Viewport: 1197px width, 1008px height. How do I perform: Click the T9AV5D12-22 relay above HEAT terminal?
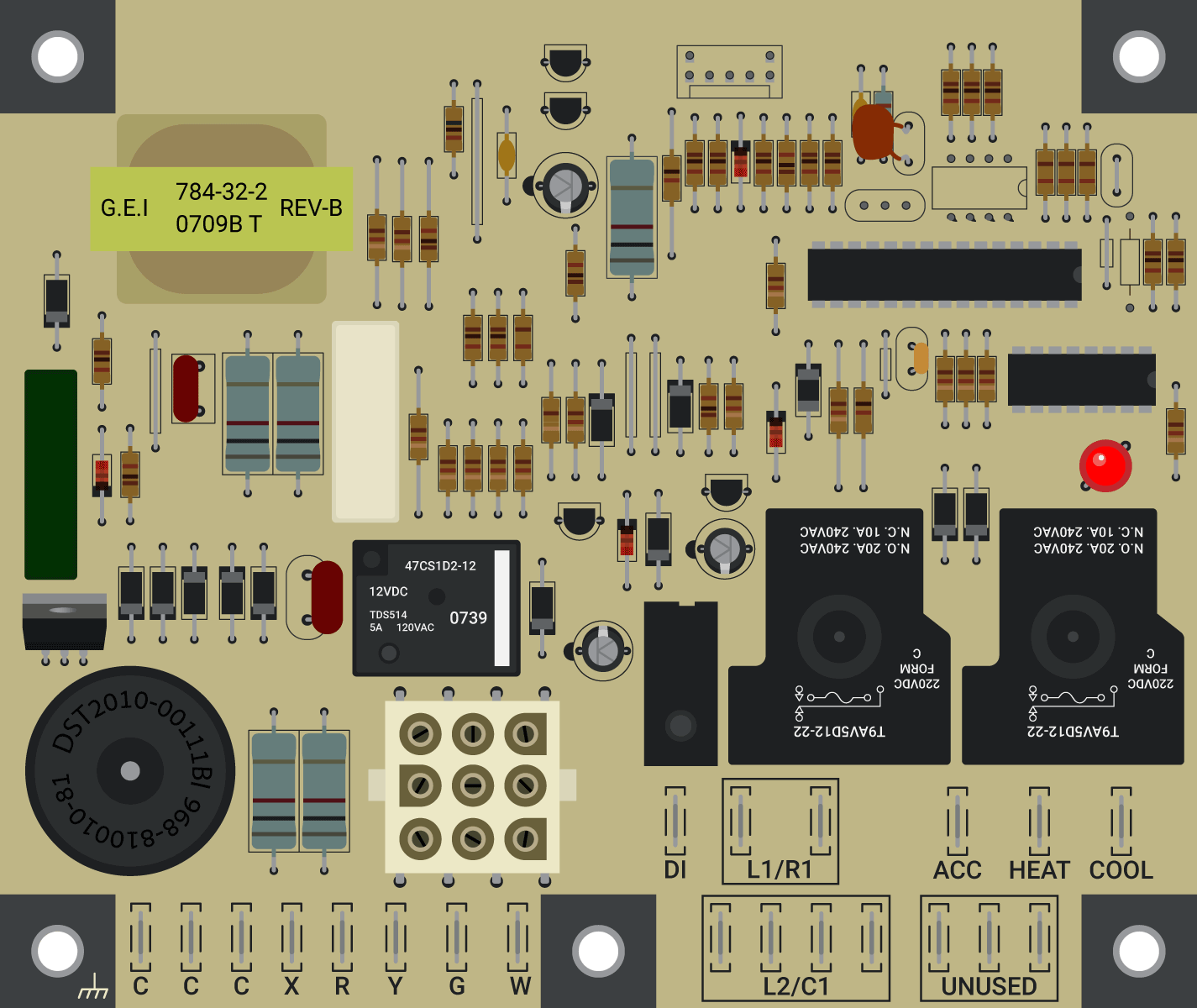[1073, 636]
